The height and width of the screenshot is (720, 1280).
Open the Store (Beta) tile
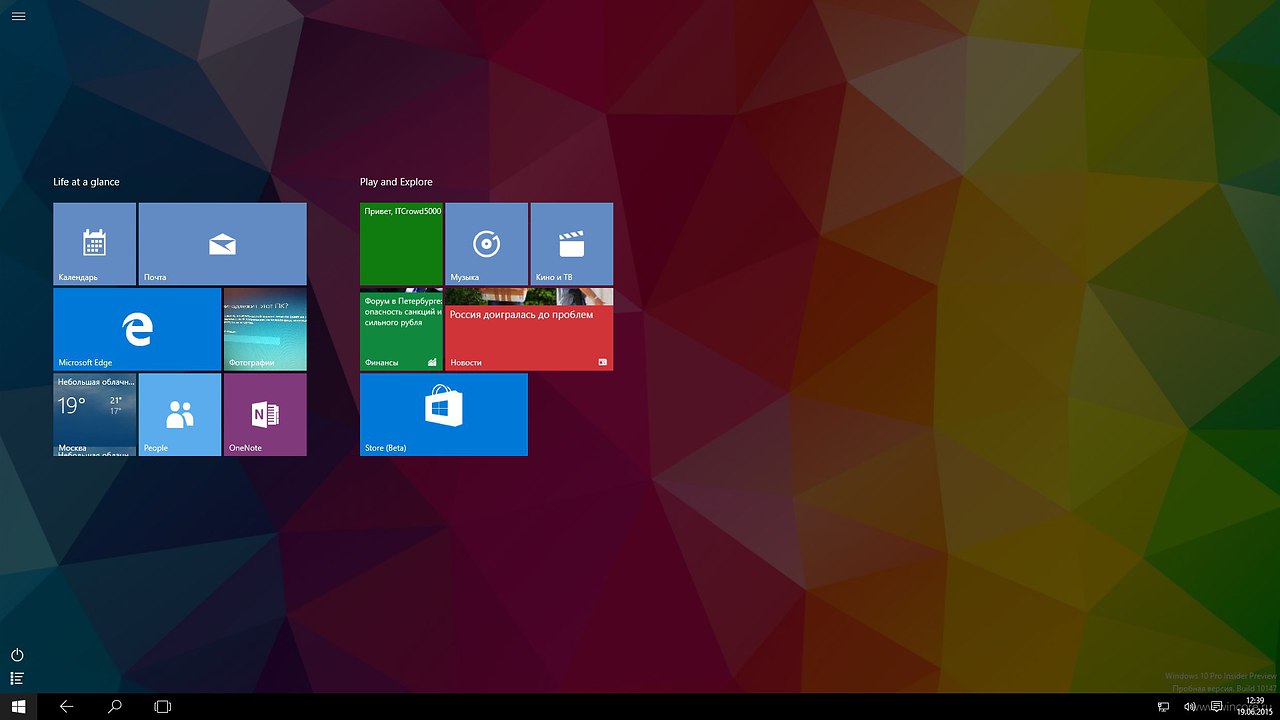pos(443,414)
